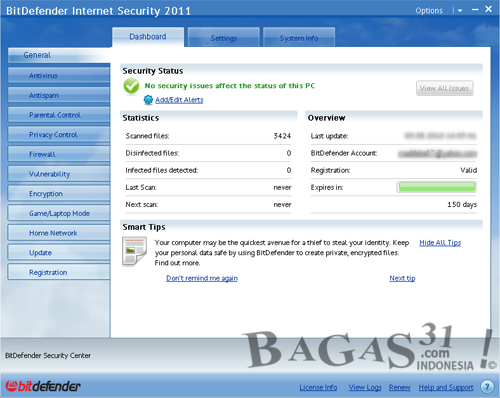Open the View Logs link
The width and height of the screenshot is (500, 398).
365,387
